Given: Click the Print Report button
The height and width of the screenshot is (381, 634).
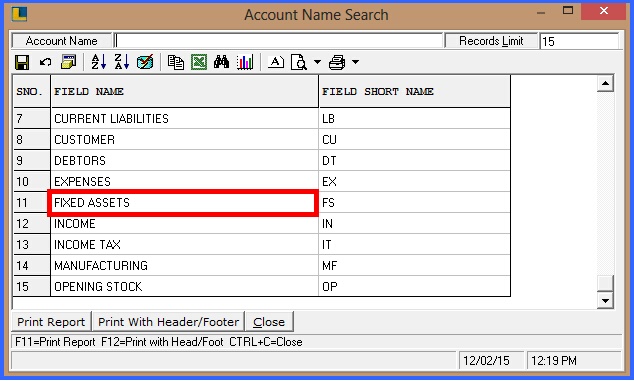Looking at the screenshot, I should click(51, 322).
